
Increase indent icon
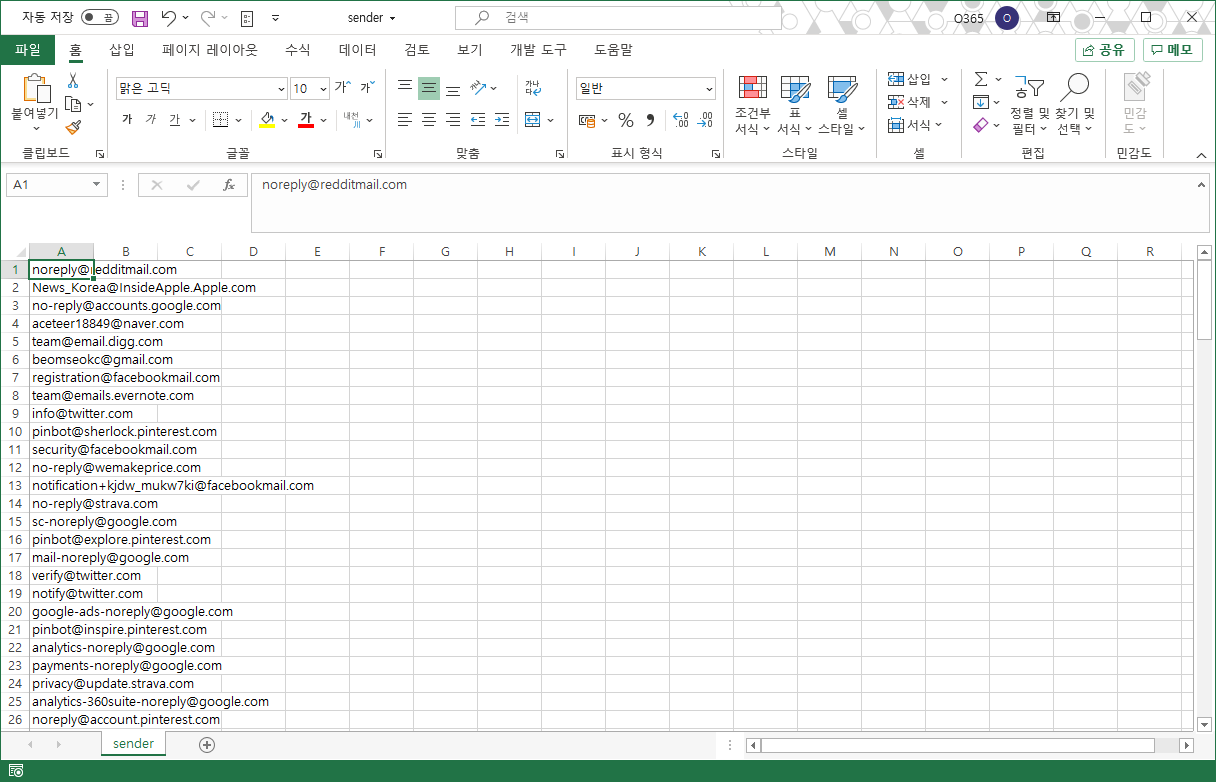502,120
